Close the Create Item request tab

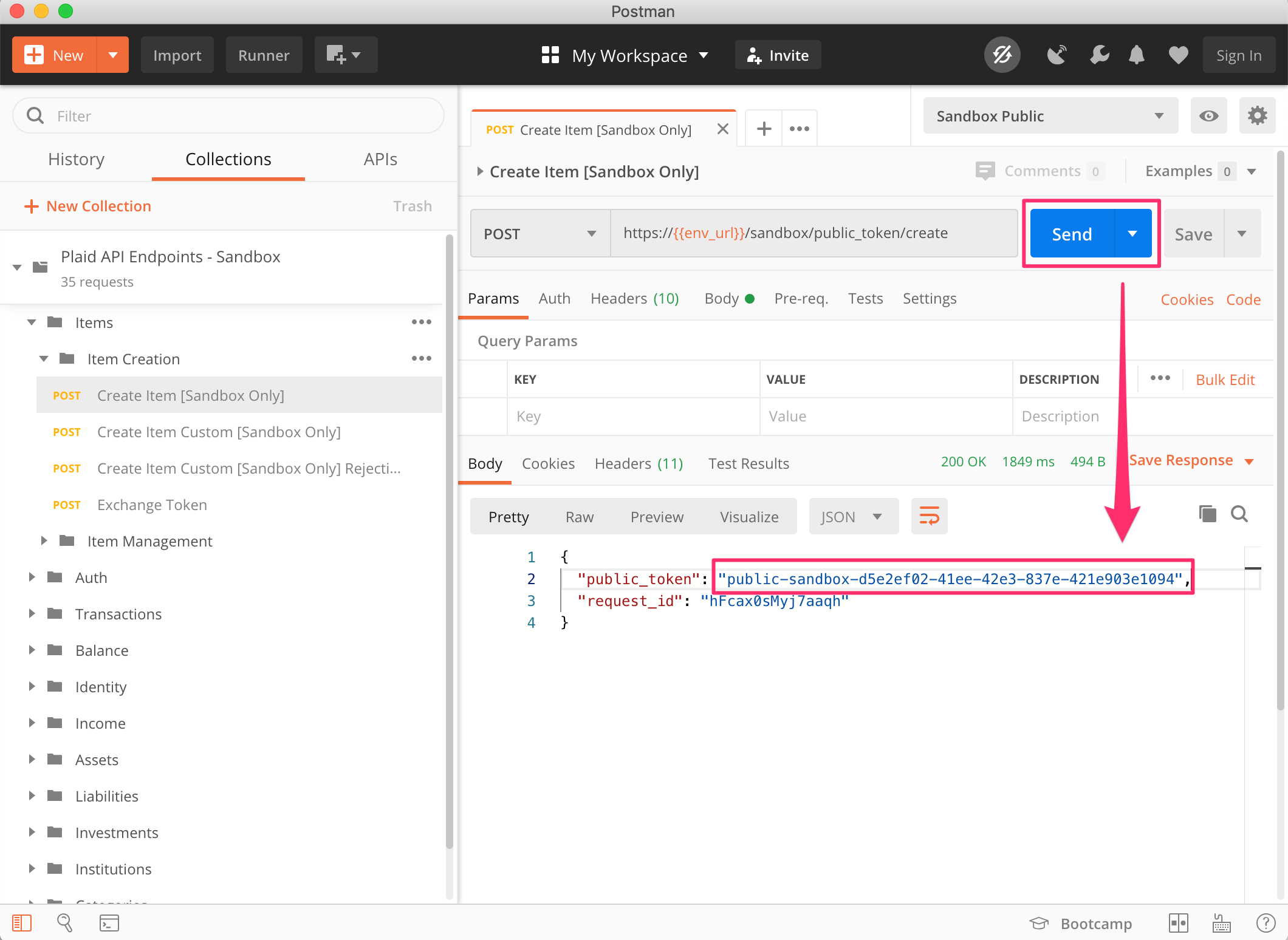point(722,129)
